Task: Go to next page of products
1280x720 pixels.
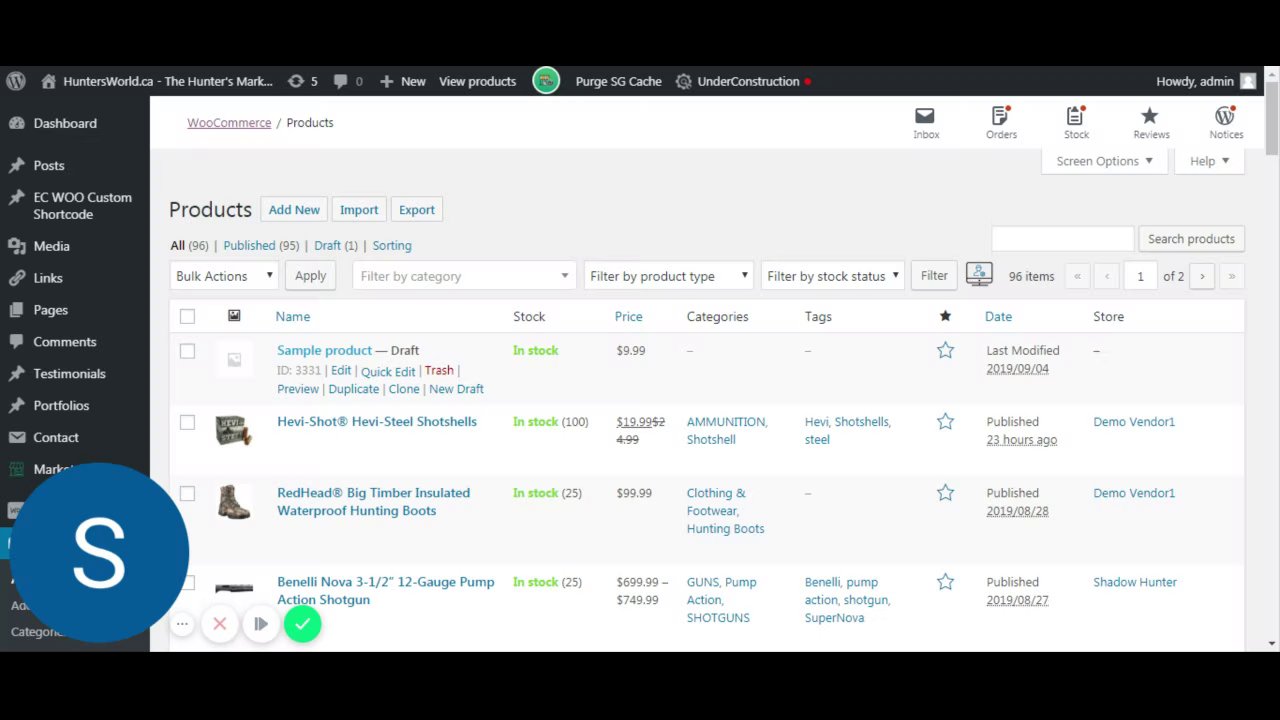Action: tap(1202, 276)
